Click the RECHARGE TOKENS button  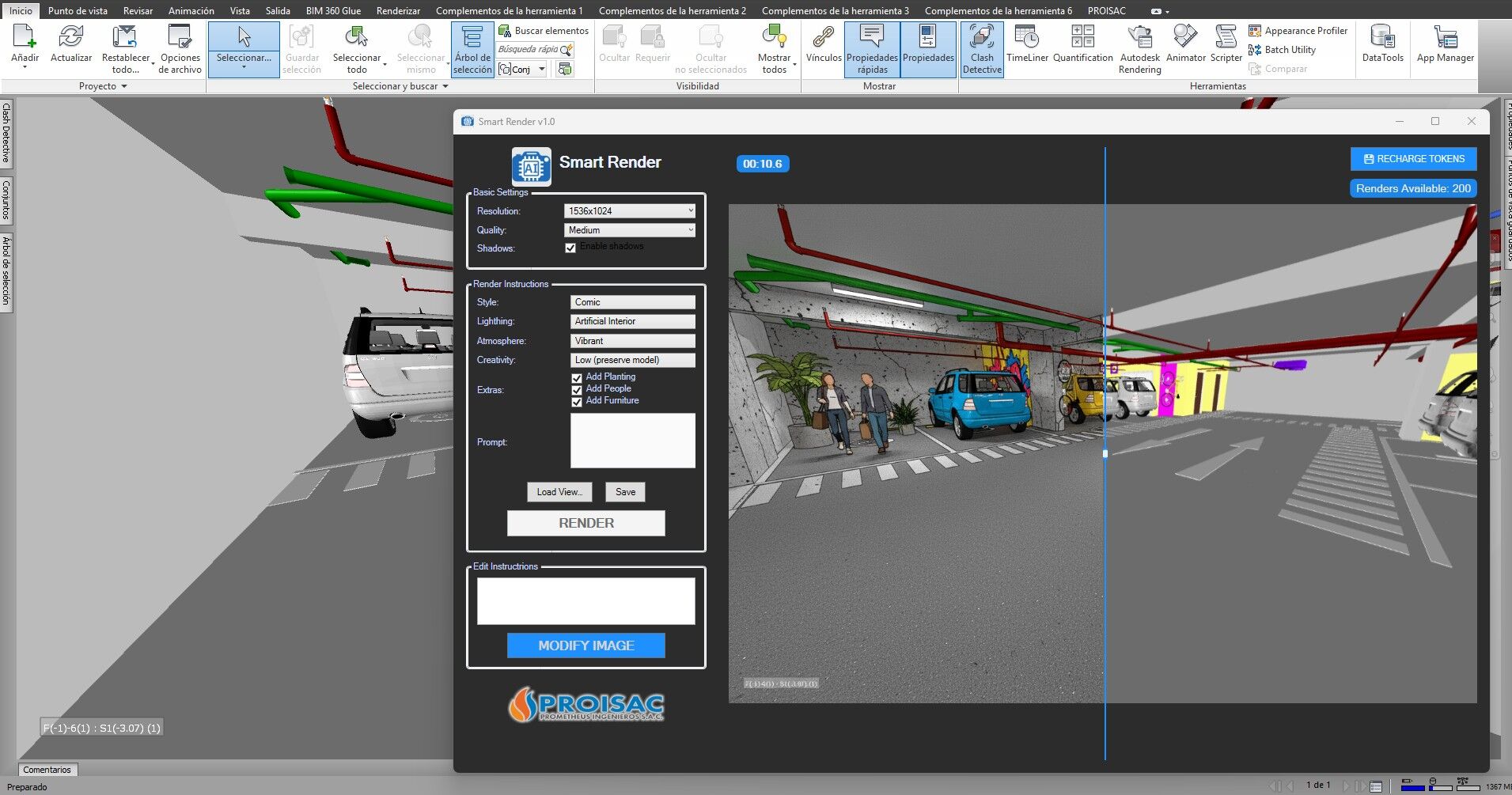coord(1413,159)
